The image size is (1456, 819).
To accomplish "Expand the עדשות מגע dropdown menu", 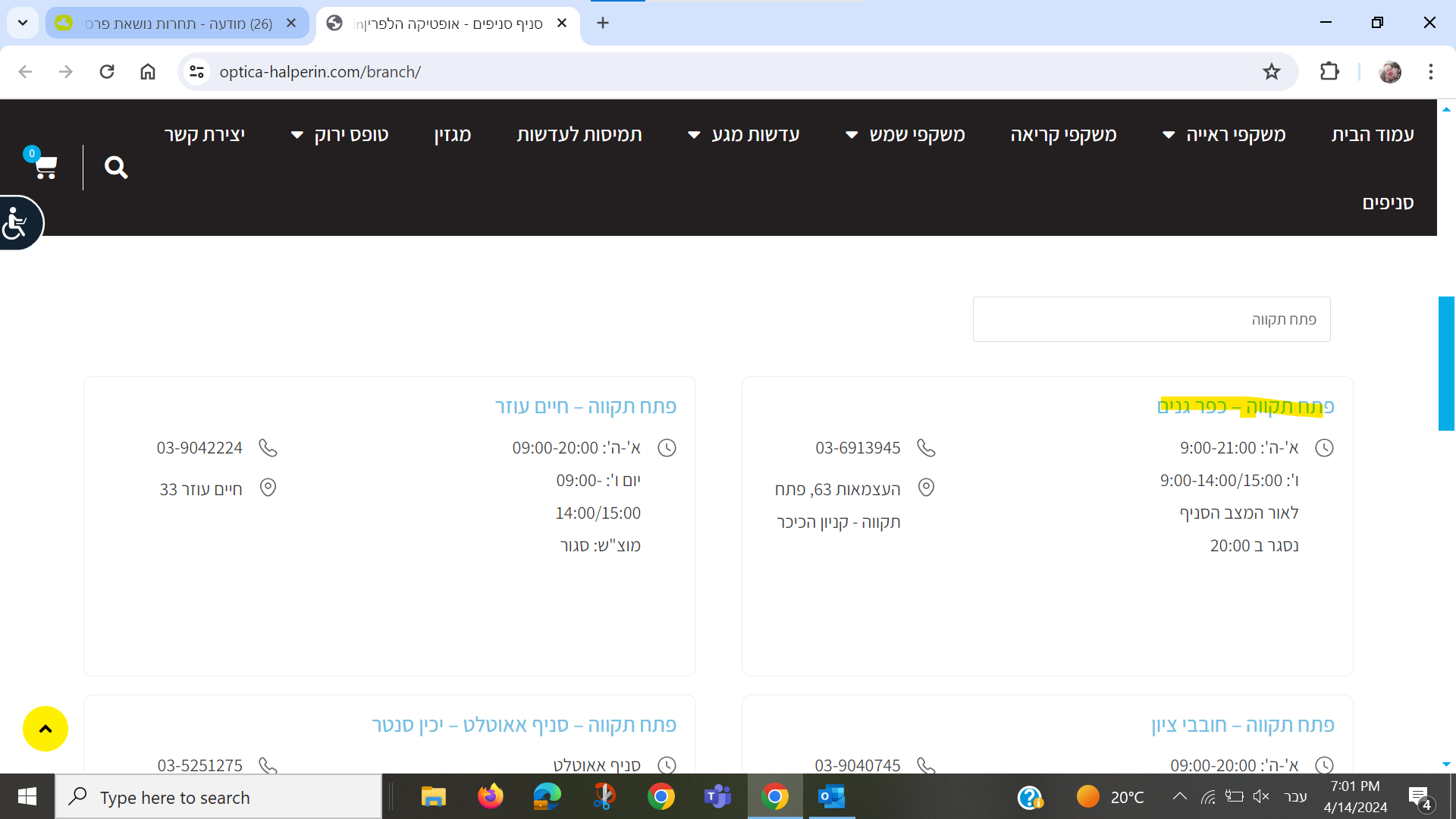I will pyautogui.click(x=694, y=135).
